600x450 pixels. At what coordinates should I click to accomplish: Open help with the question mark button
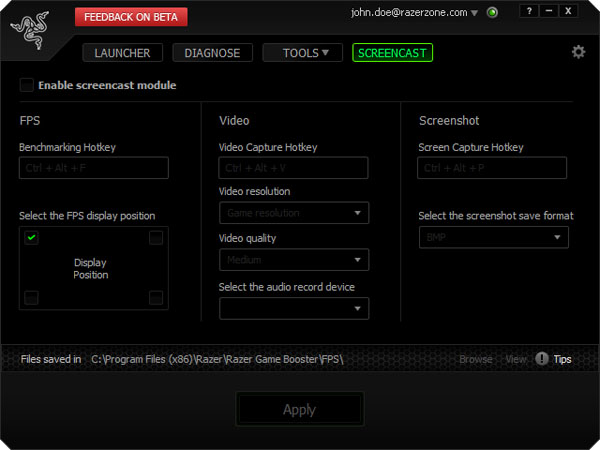[x=529, y=11]
